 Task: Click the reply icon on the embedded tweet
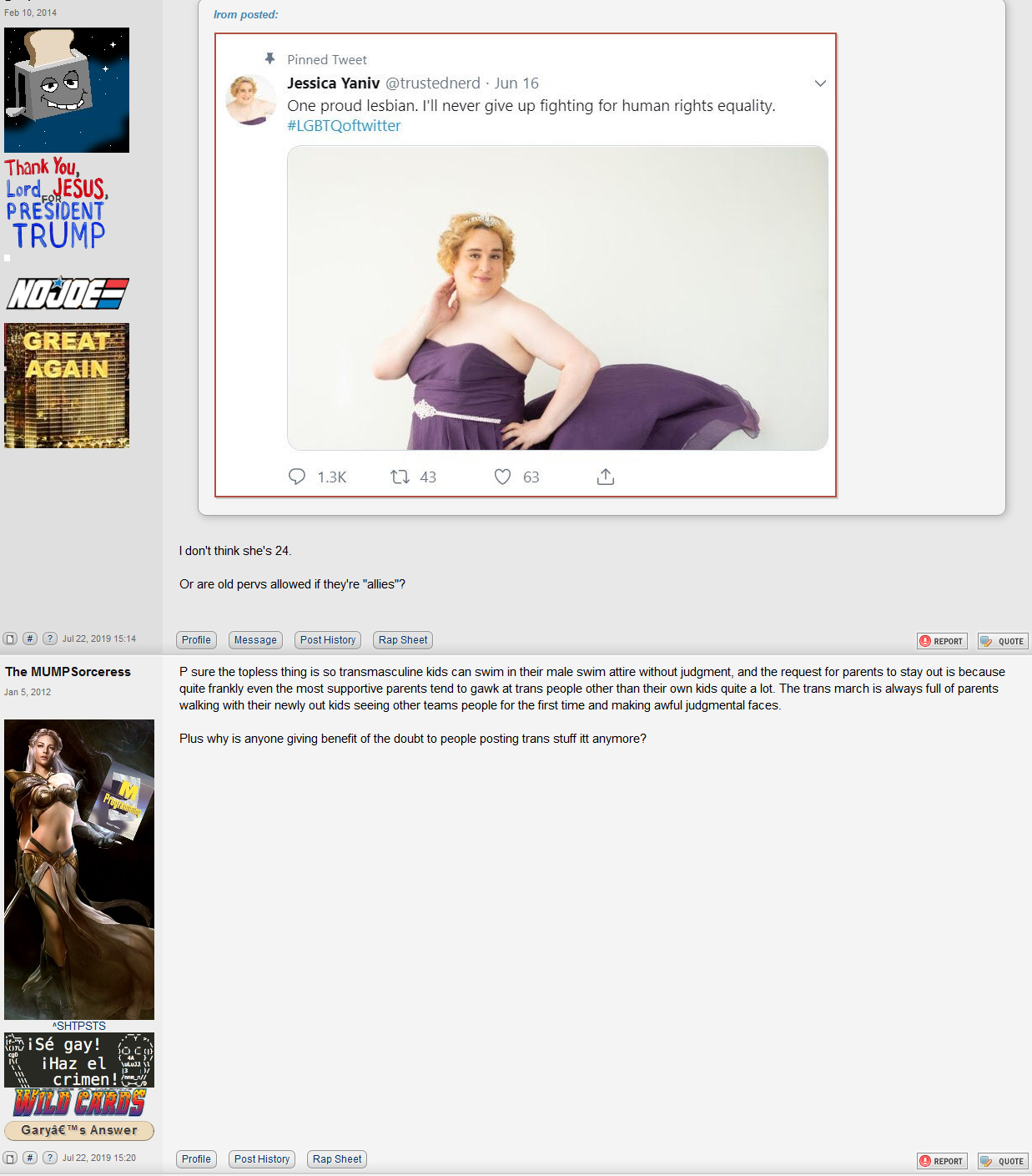(297, 477)
